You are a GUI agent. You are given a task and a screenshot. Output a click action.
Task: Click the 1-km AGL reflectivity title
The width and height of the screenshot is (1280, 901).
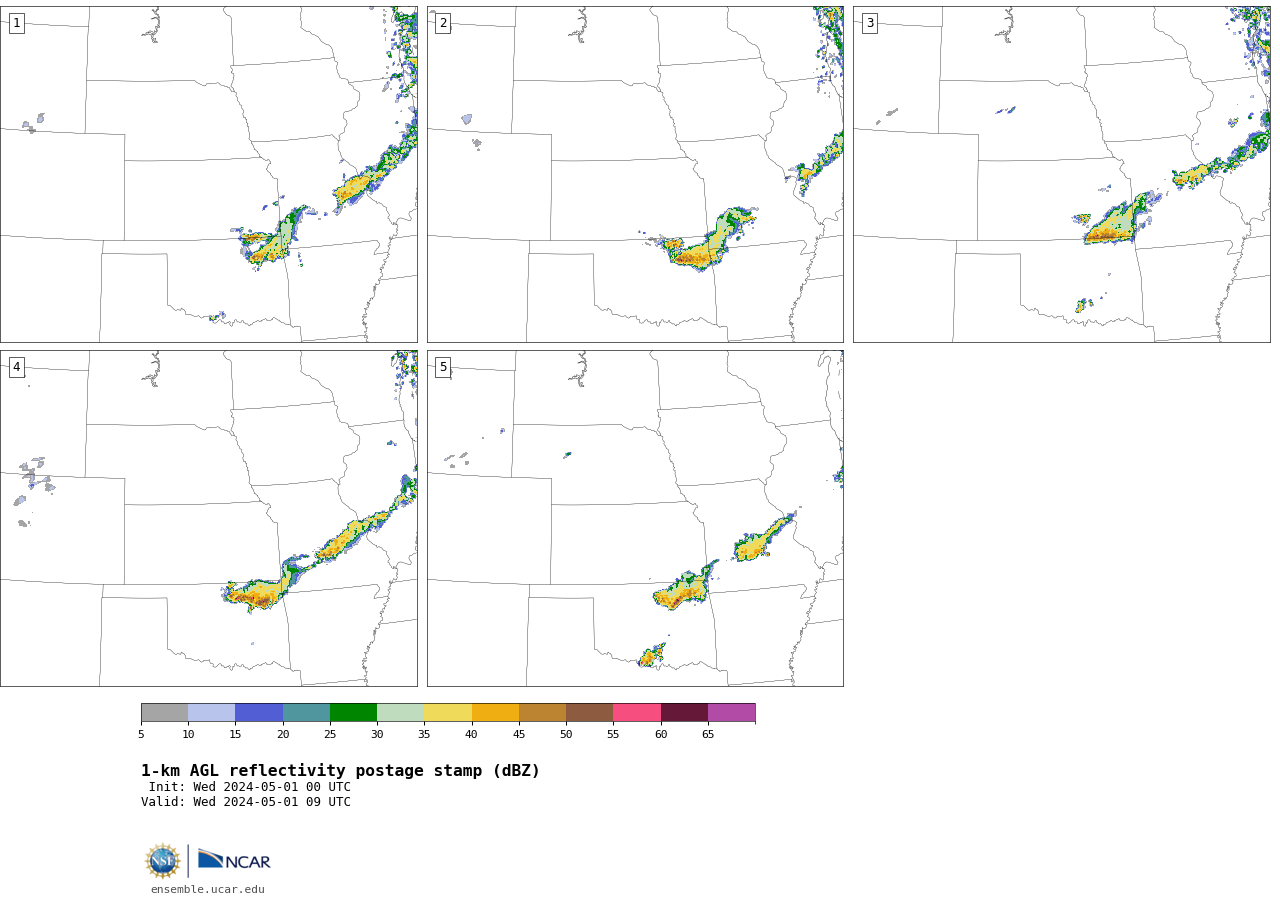coord(340,771)
